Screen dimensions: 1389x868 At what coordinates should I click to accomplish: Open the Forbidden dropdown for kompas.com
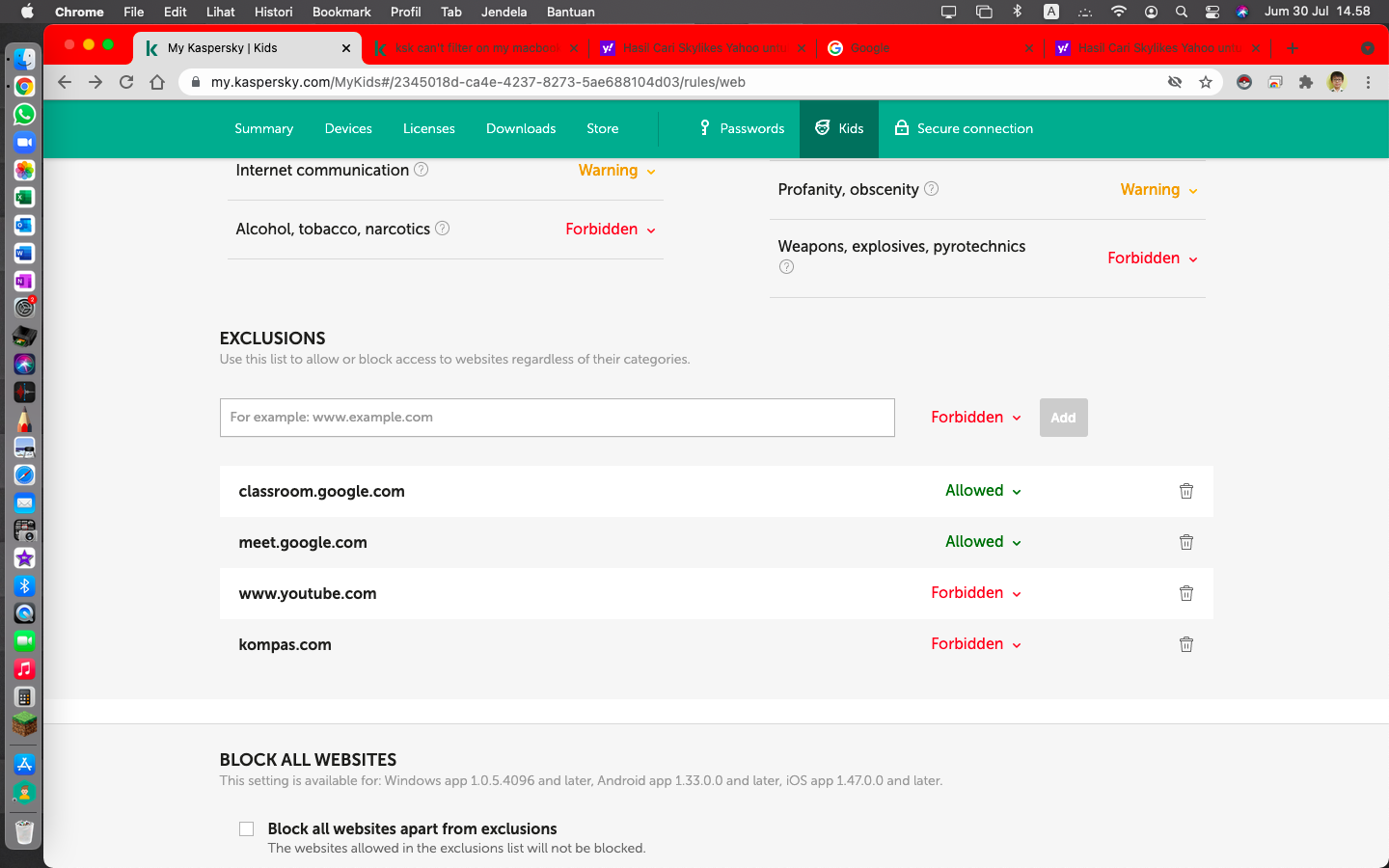976,644
